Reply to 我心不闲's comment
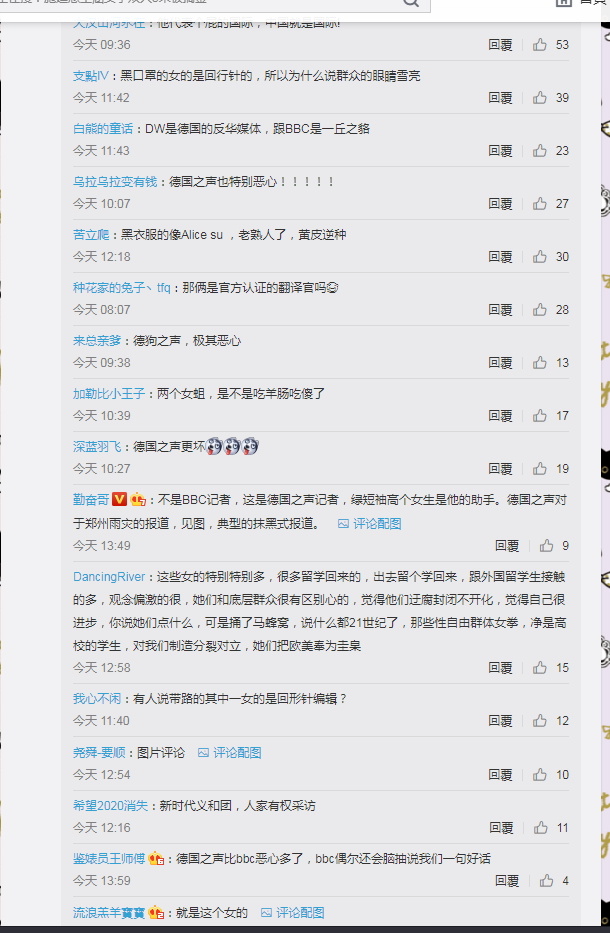 (500, 721)
